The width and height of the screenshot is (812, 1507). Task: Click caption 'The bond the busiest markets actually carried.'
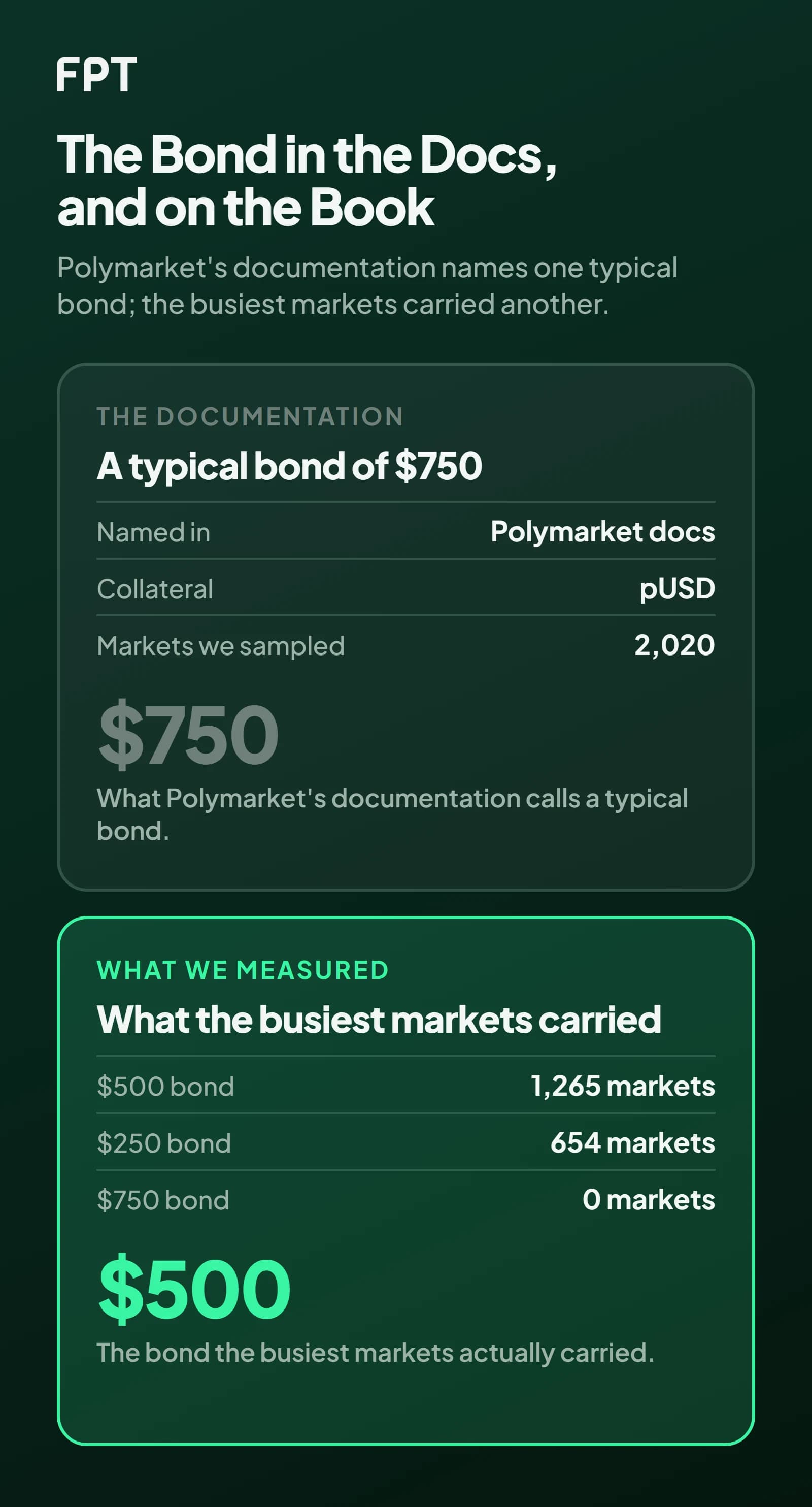(x=376, y=1352)
